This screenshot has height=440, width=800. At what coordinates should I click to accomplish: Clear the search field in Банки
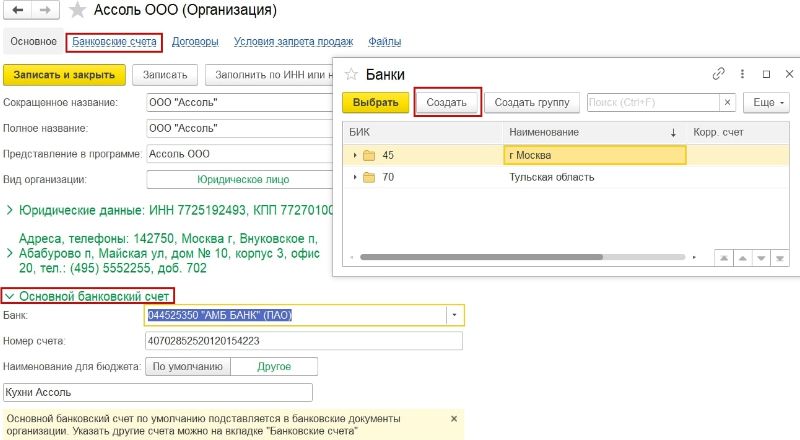click(728, 103)
